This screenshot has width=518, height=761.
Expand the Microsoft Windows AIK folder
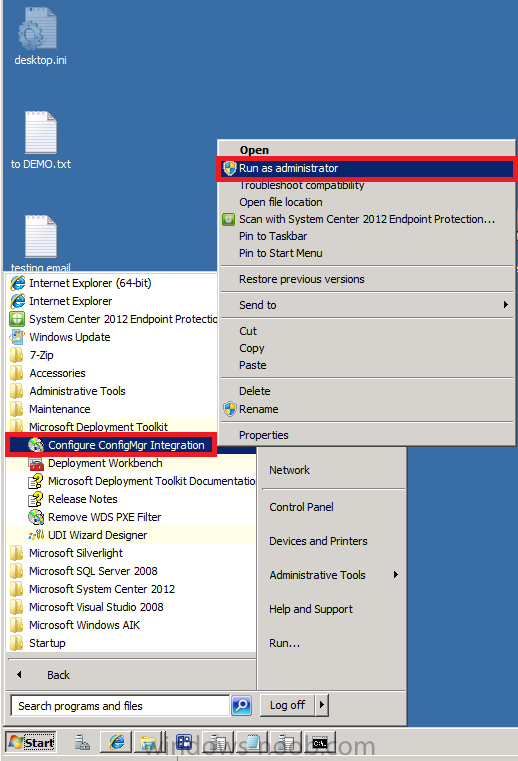pos(84,625)
